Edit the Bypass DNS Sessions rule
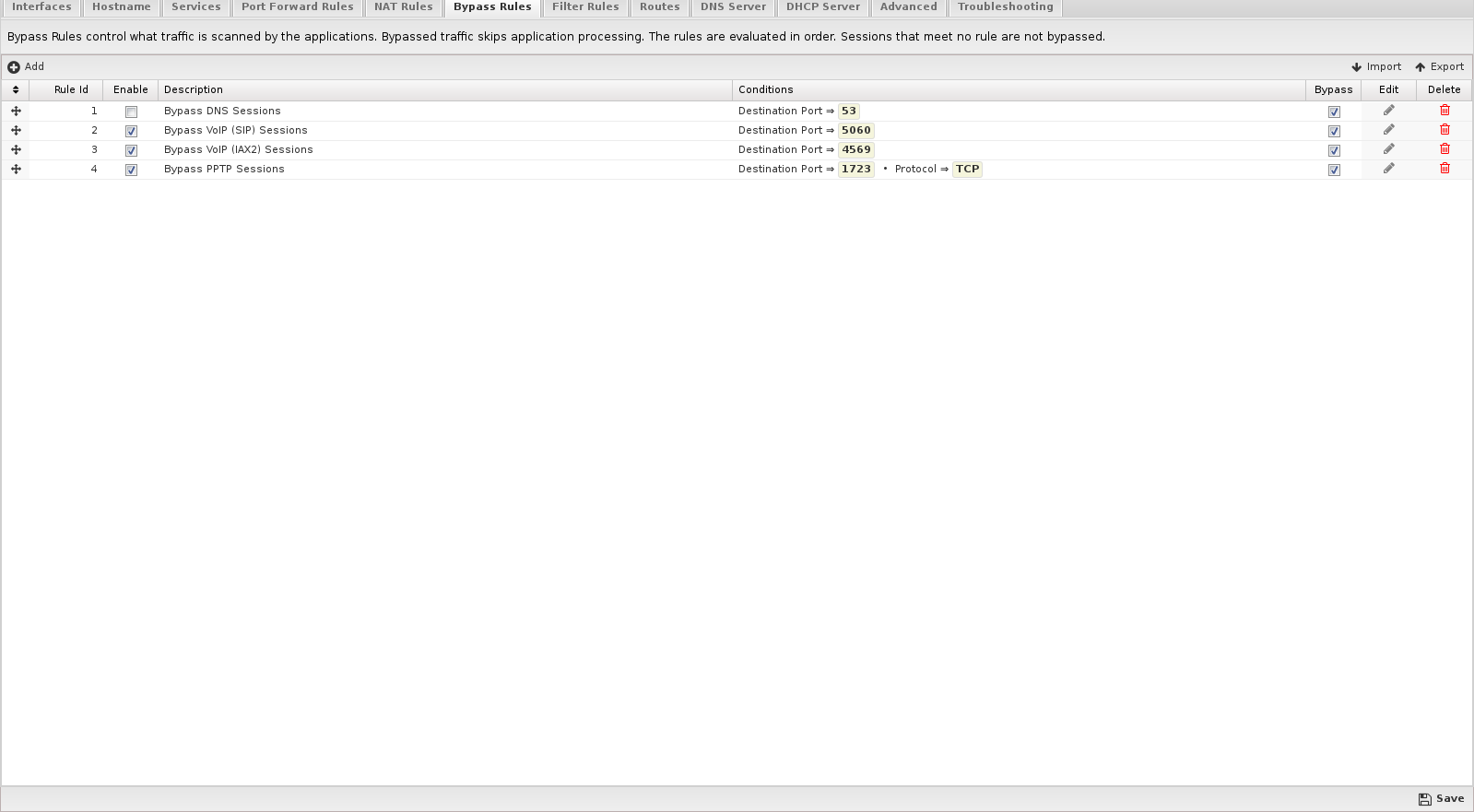1474x812 pixels. pos(1388,111)
